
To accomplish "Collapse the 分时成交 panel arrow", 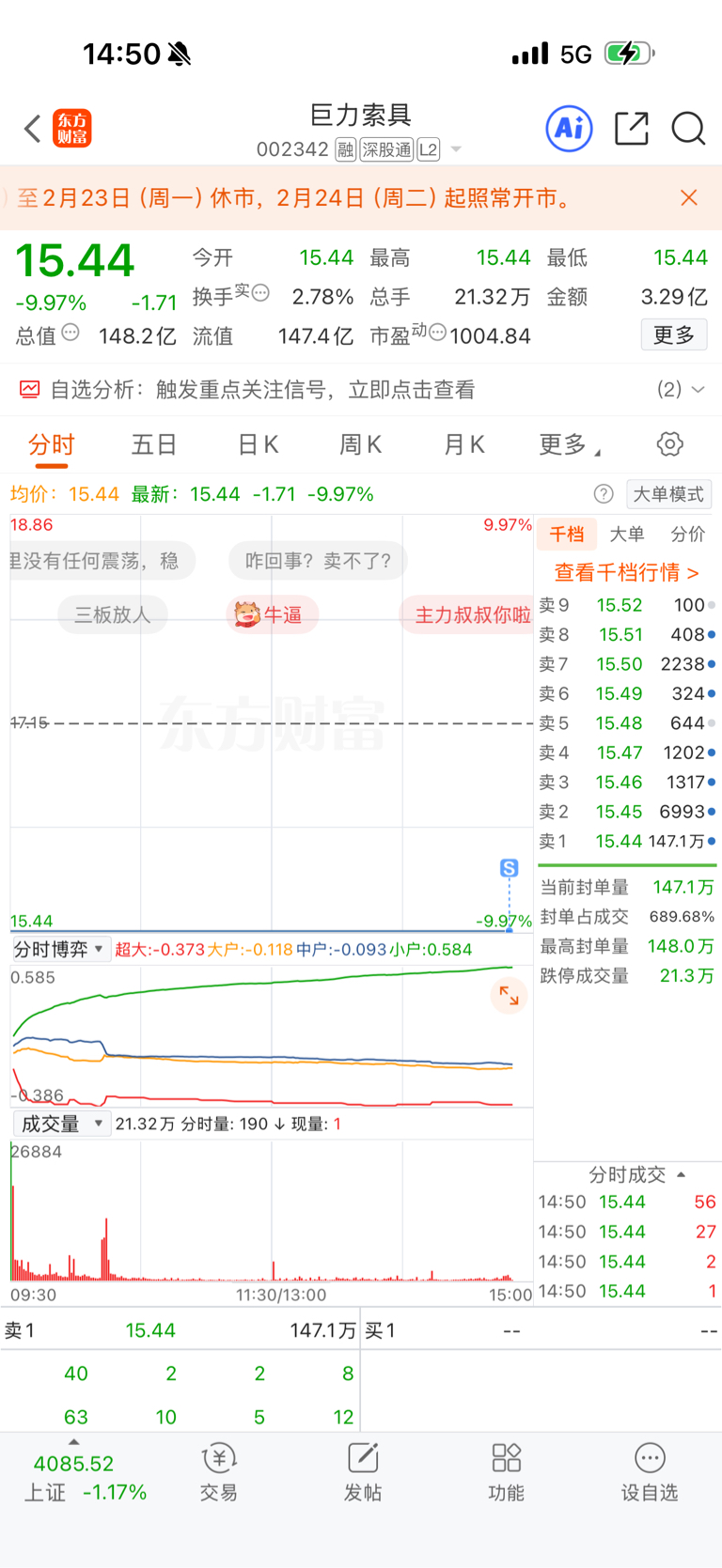I will coord(681,1174).
